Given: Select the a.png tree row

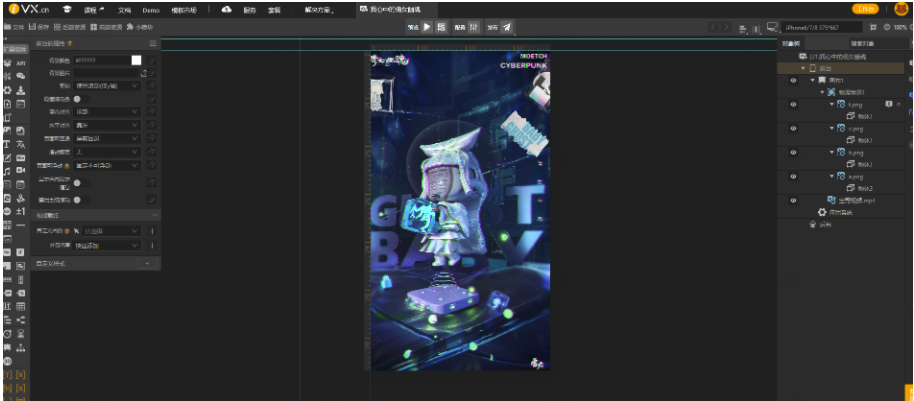Looking at the screenshot, I should click(841, 176).
